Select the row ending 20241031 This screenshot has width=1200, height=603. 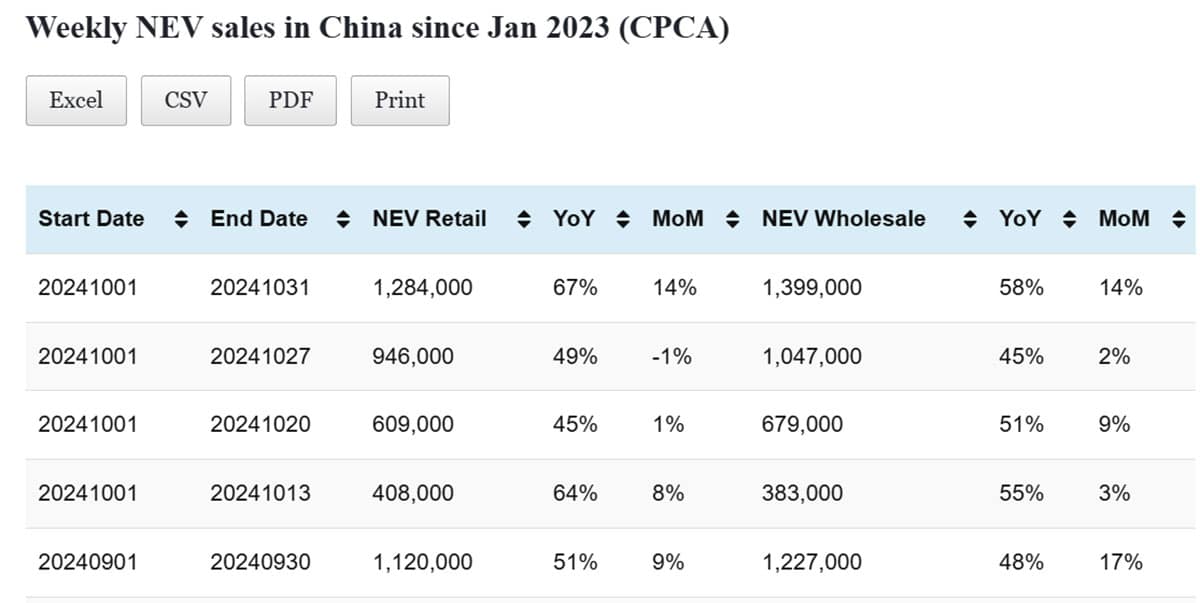pyautogui.click(x=260, y=288)
